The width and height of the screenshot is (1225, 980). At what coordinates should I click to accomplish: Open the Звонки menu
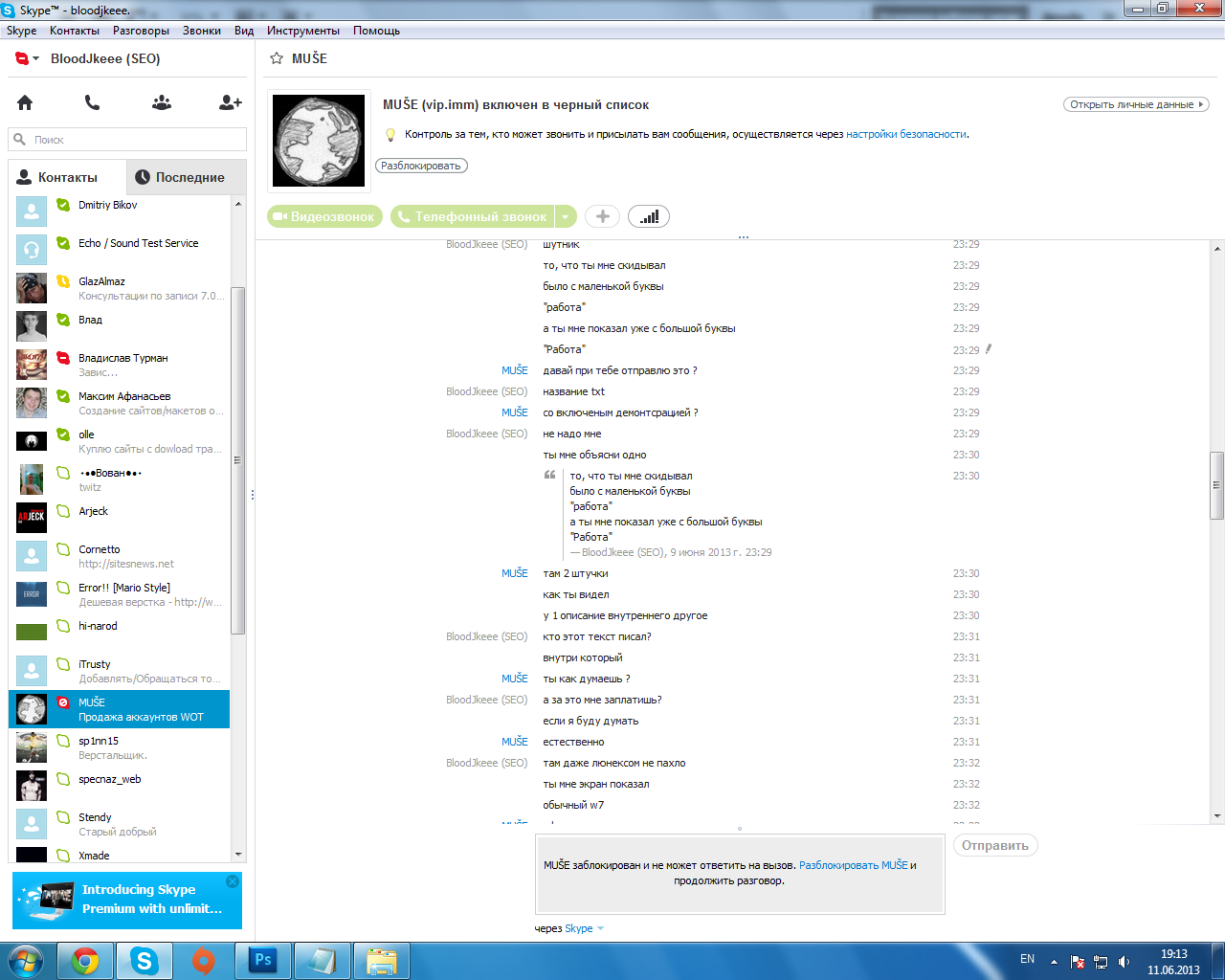pyautogui.click(x=202, y=31)
